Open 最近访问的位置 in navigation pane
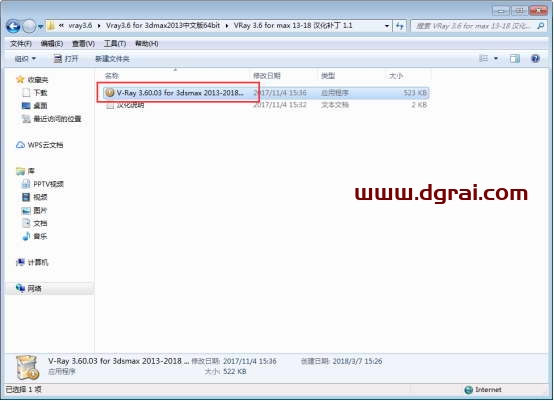 click(x=57, y=119)
